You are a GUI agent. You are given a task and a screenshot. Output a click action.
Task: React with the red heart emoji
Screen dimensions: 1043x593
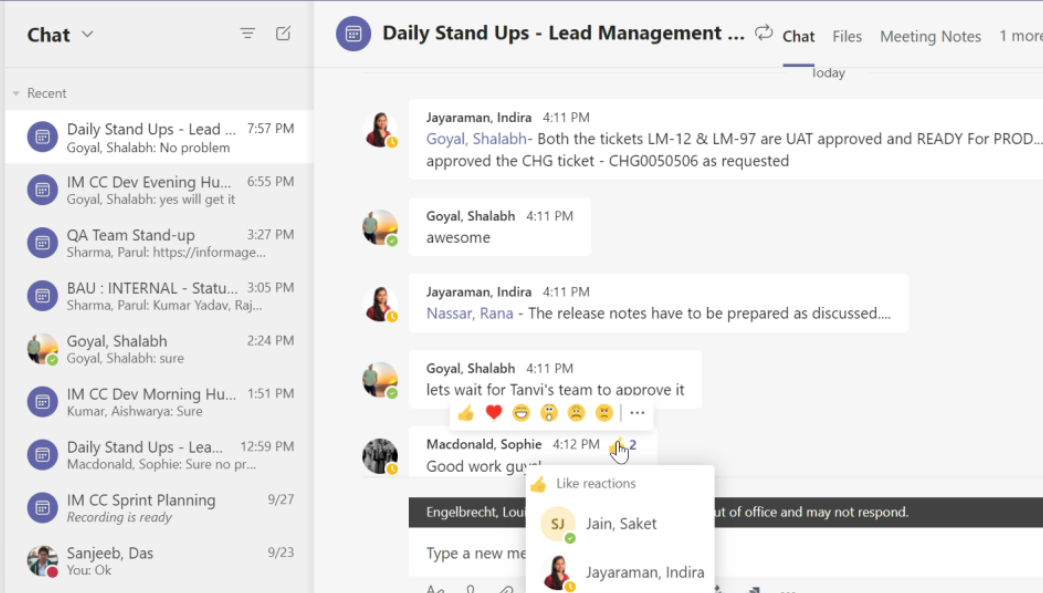click(x=494, y=413)
